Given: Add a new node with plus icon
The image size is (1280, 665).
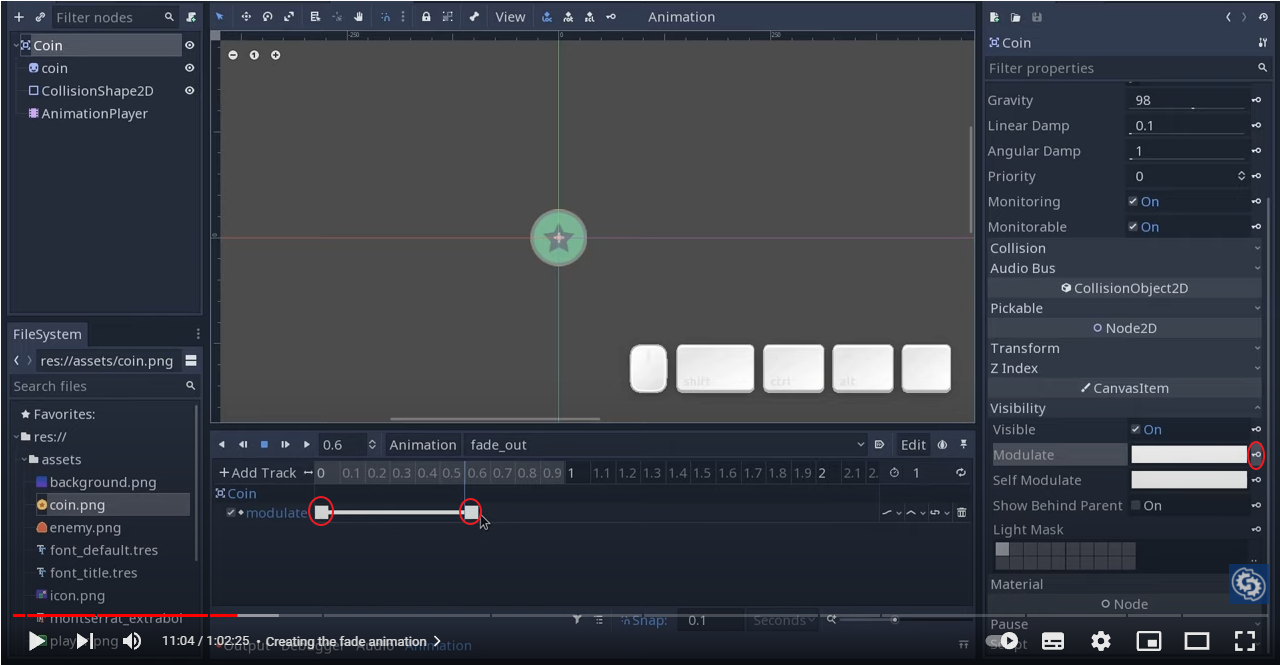Looking at the screenshot, I should tap(19, 17).
